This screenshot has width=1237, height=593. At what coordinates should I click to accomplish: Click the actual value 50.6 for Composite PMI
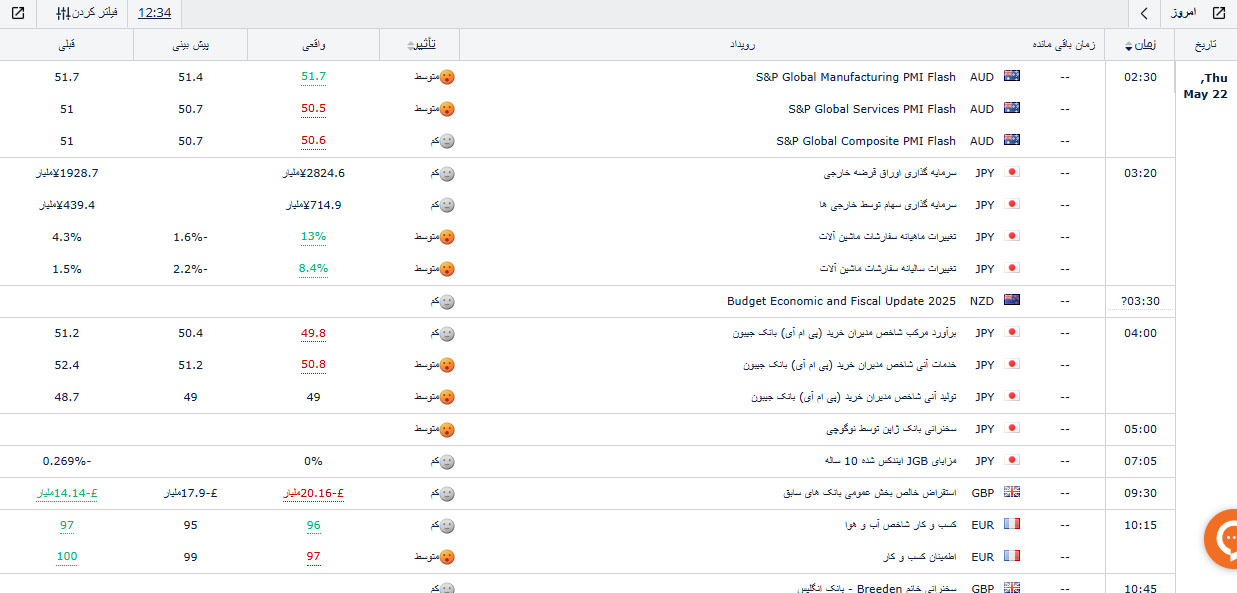pyautogui.click(x=314, y=141)
